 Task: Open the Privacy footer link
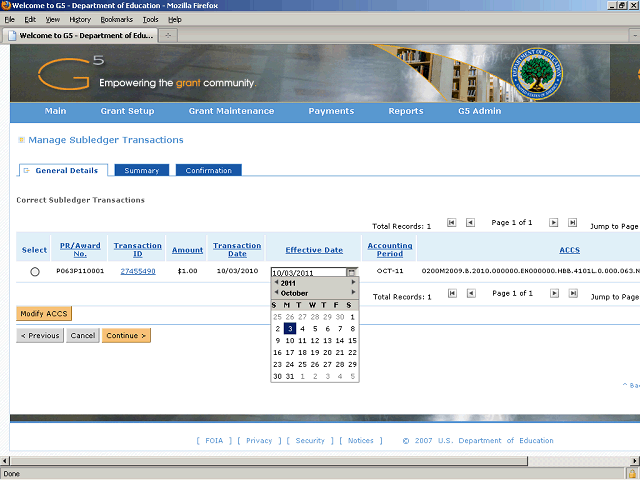(259, 441)
